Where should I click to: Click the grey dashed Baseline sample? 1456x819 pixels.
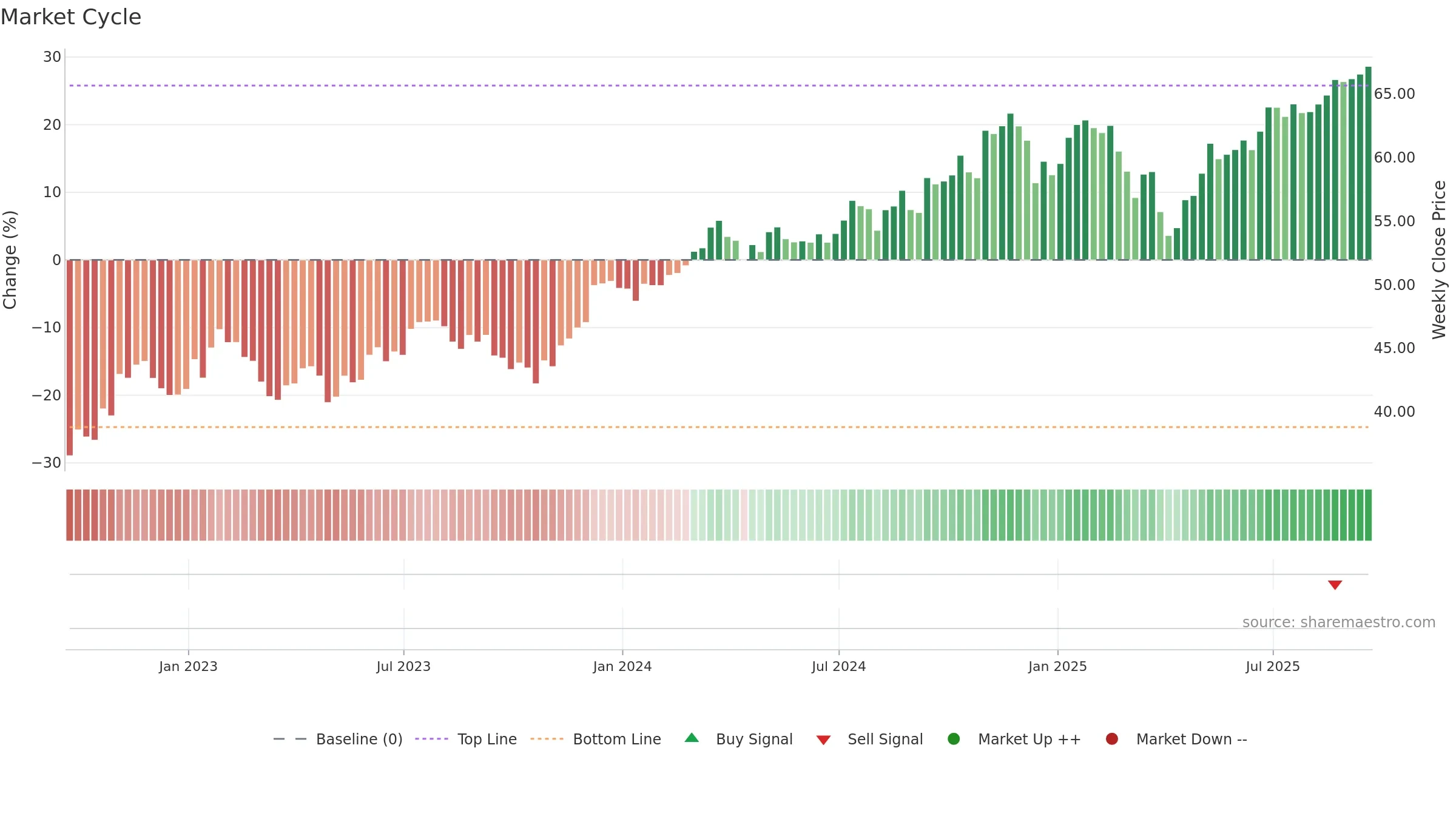pyautogui.click(x=290, y=739)
